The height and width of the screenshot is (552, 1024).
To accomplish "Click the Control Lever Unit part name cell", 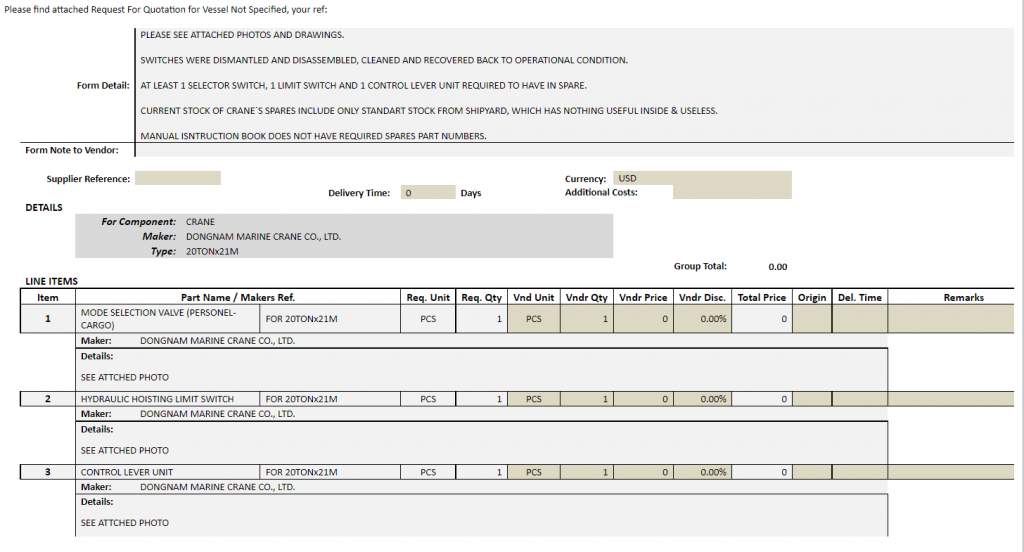I will click(x=168, y=472).
